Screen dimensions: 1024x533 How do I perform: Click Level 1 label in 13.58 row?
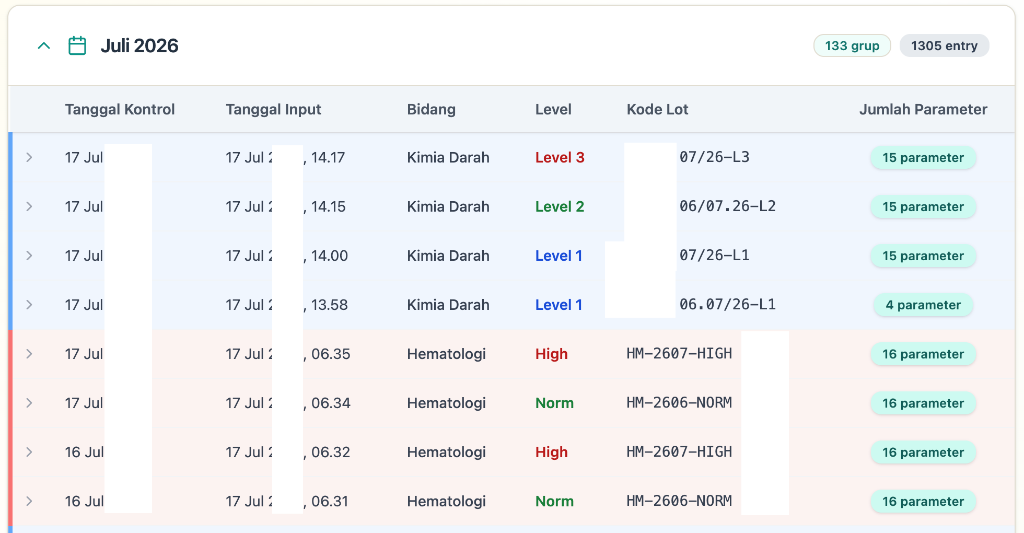coord(558,304)
